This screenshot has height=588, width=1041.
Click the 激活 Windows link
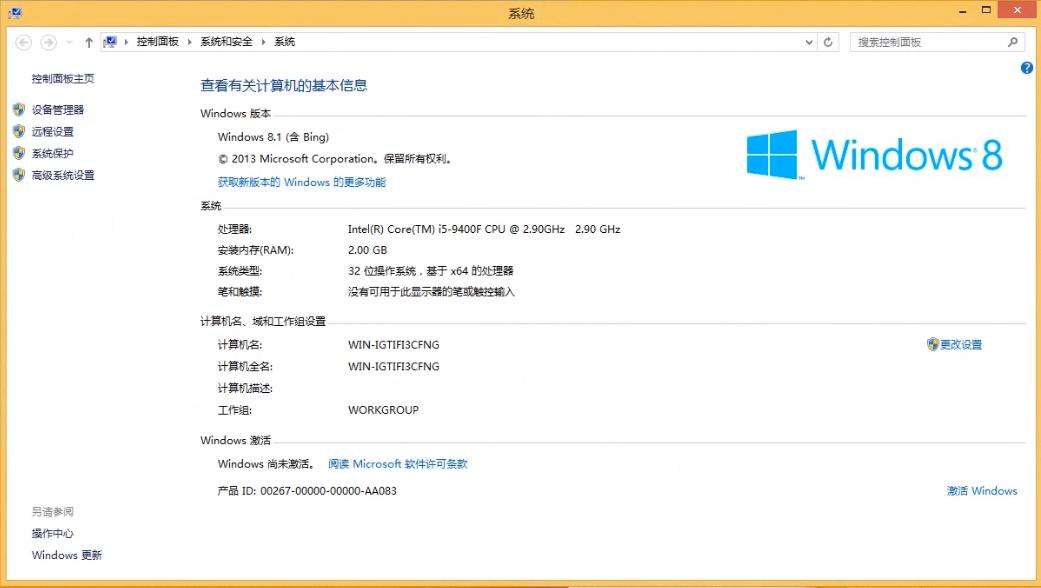982,490
